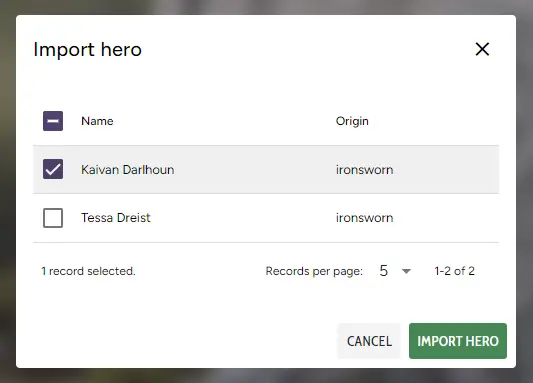533x383 pixels.
Task: Click the 'Import hero' dialog title
Action: coord(87,50)
